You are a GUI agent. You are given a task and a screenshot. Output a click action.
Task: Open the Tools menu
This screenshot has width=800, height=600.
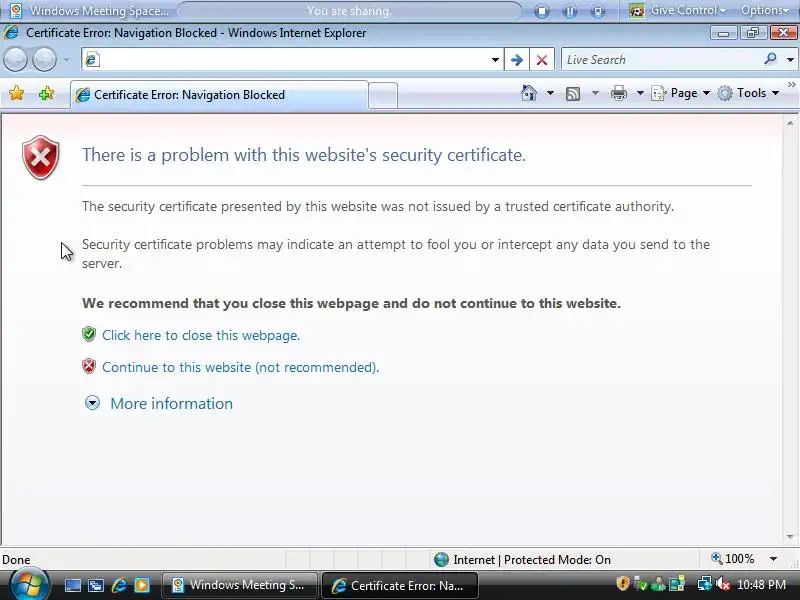point(748,93)
